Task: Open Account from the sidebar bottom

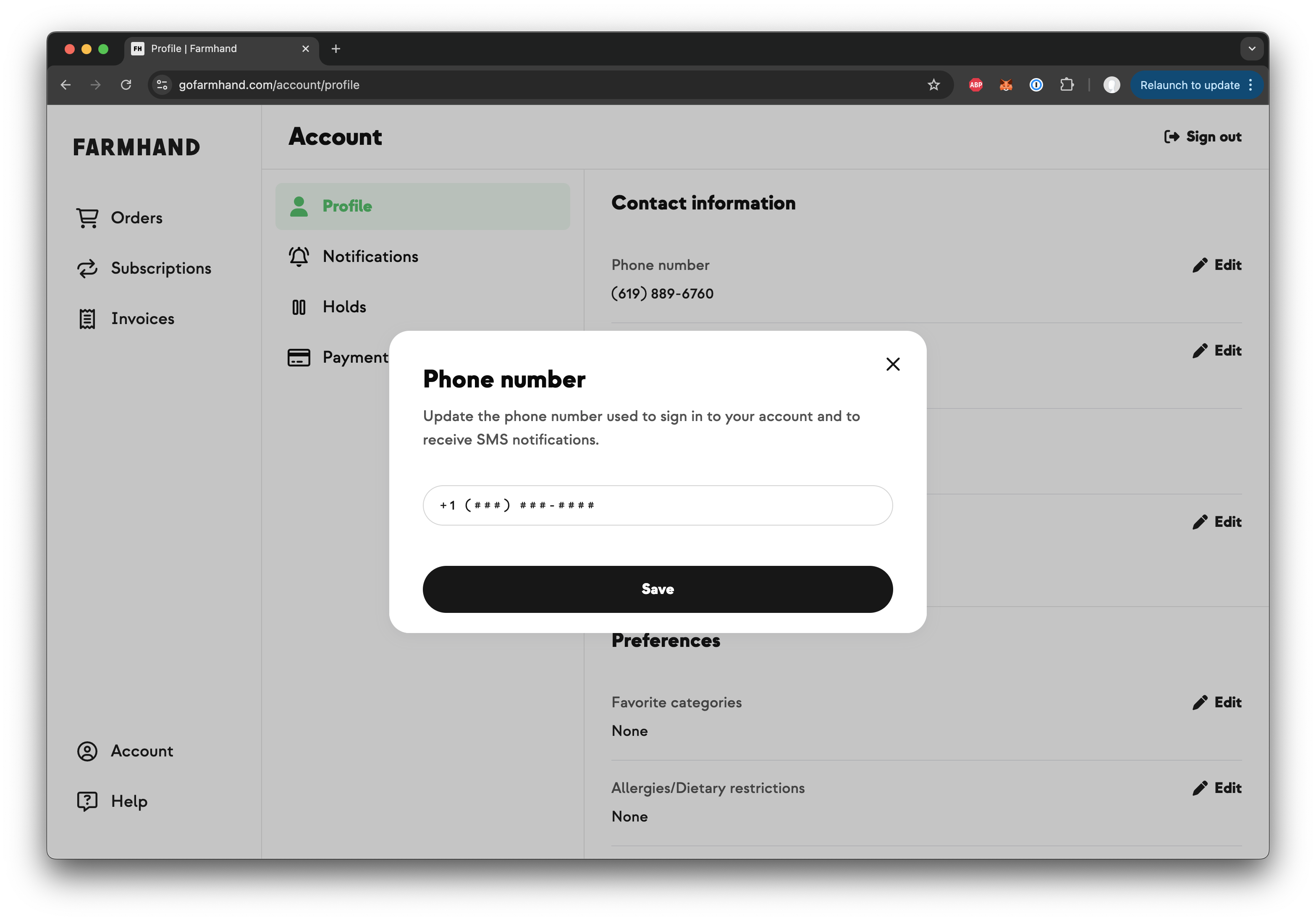Action: click(x=125, y=751)
